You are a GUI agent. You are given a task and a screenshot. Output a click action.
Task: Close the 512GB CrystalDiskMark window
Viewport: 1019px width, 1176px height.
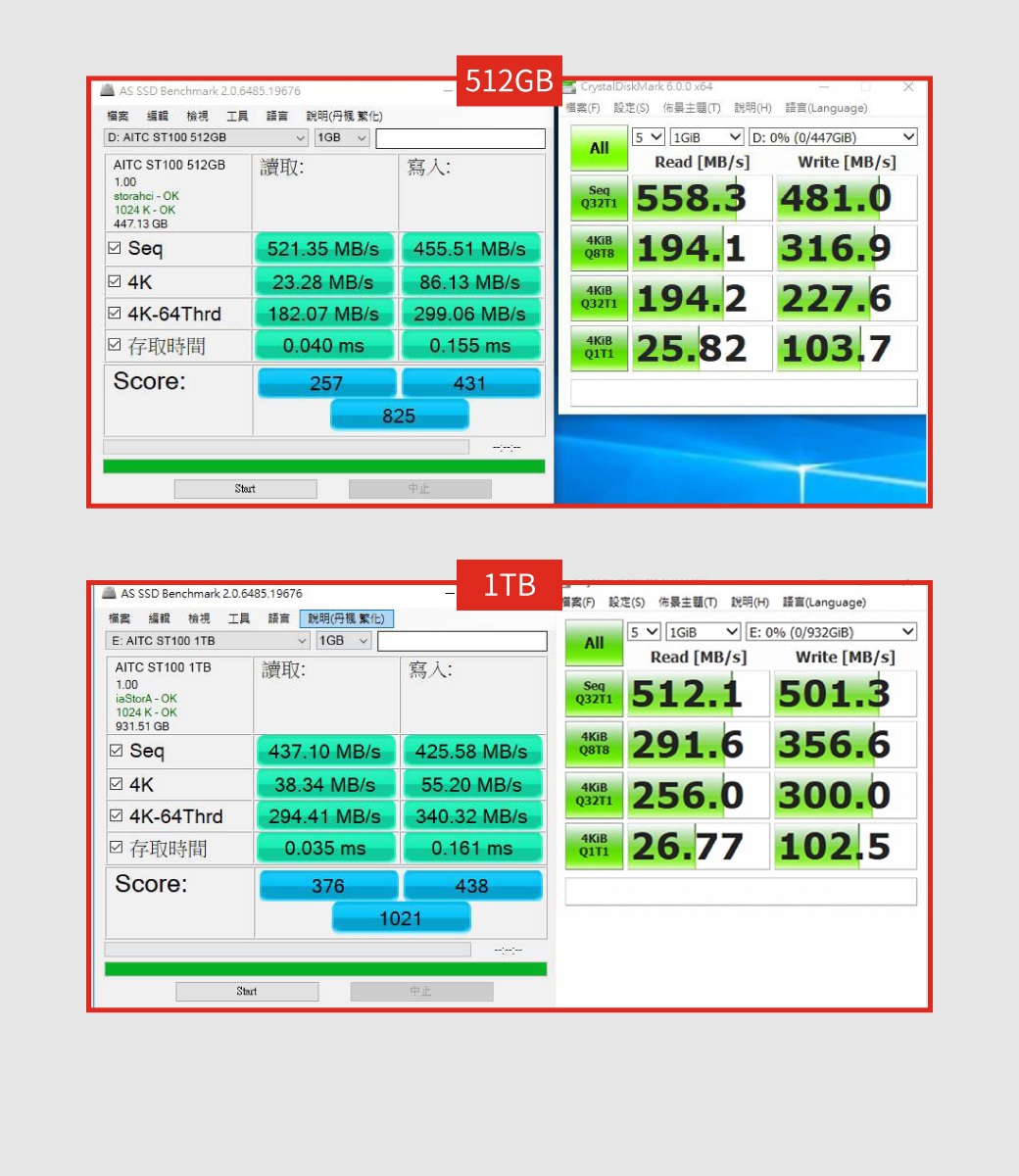click(908, 87)
